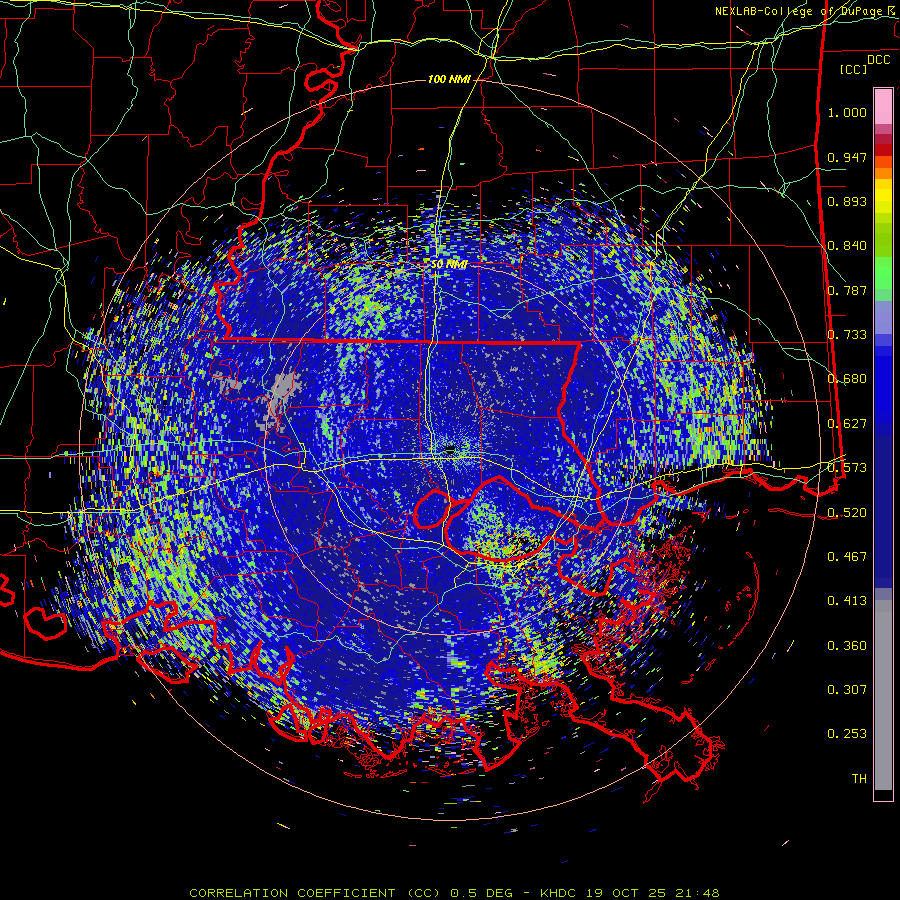
Task: Click the 0.733 scale value
Action: pyautogui.click(x=847, y=335)
